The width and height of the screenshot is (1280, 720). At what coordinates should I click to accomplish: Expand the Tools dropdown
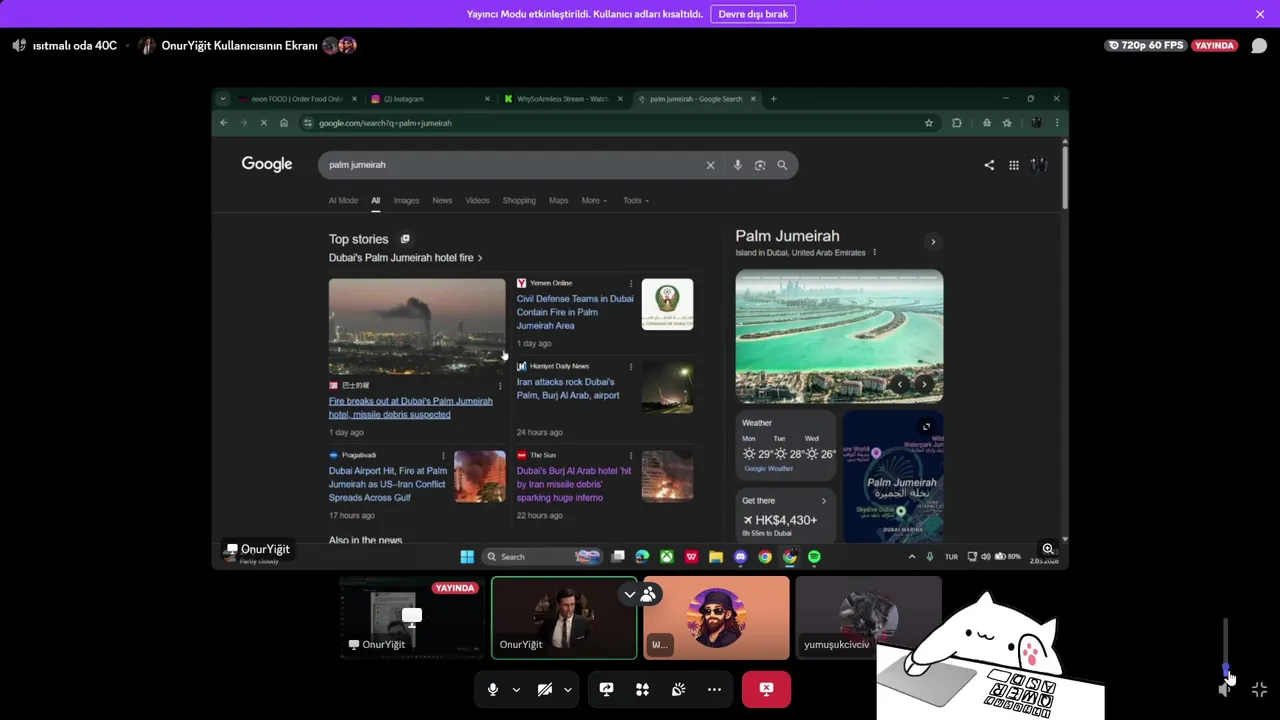(636, 200)
